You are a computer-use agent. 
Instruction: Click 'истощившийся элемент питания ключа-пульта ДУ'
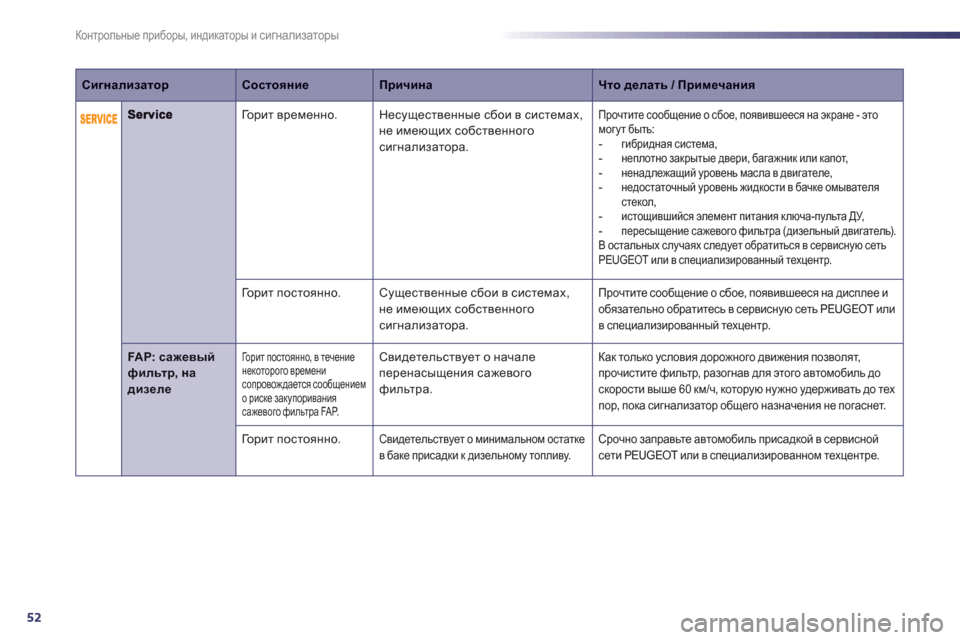(743, 217)
